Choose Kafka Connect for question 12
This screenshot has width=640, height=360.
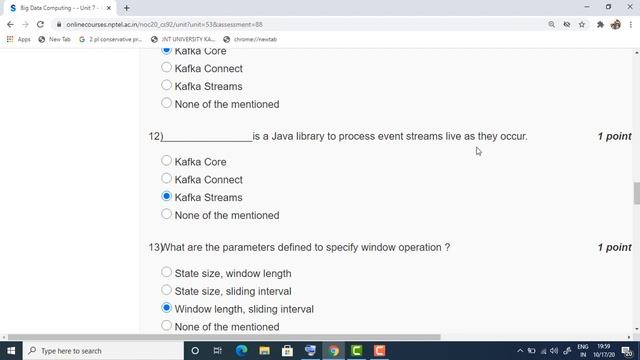tap(166, 178)
